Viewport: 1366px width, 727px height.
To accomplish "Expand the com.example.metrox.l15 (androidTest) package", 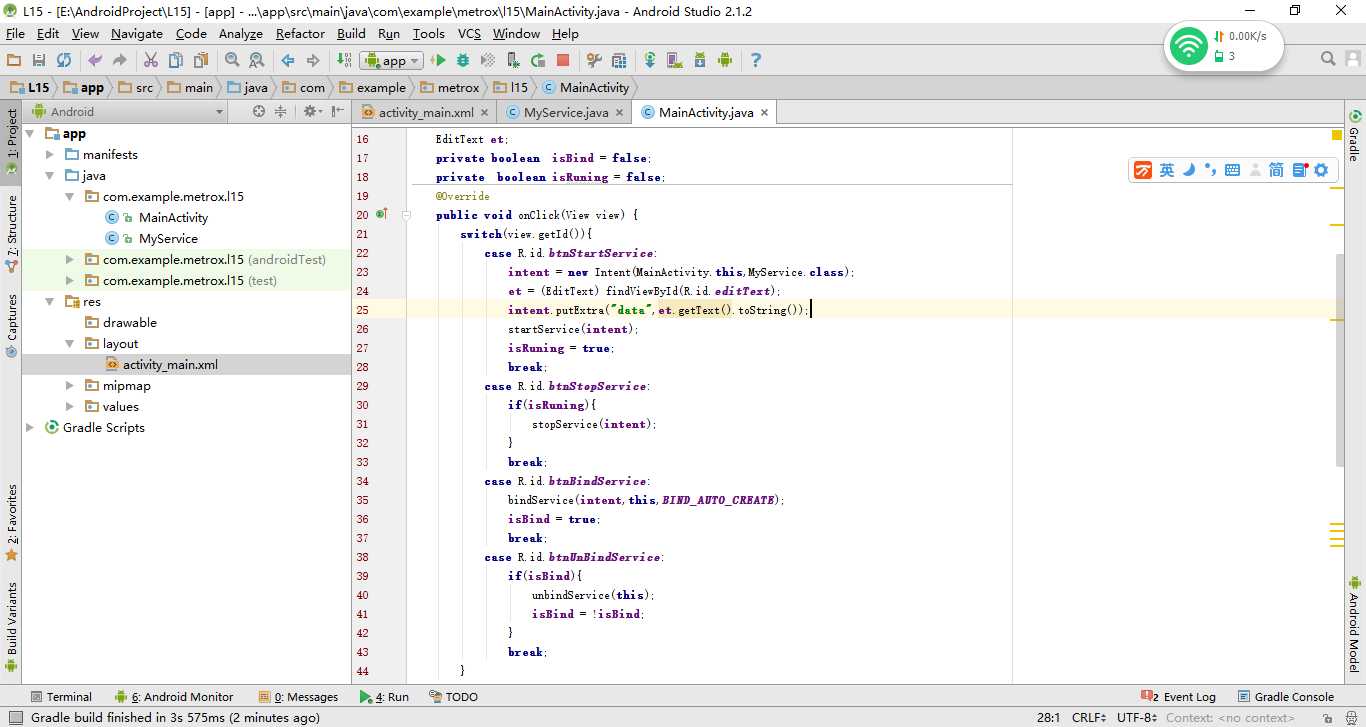I will (70, 259).
